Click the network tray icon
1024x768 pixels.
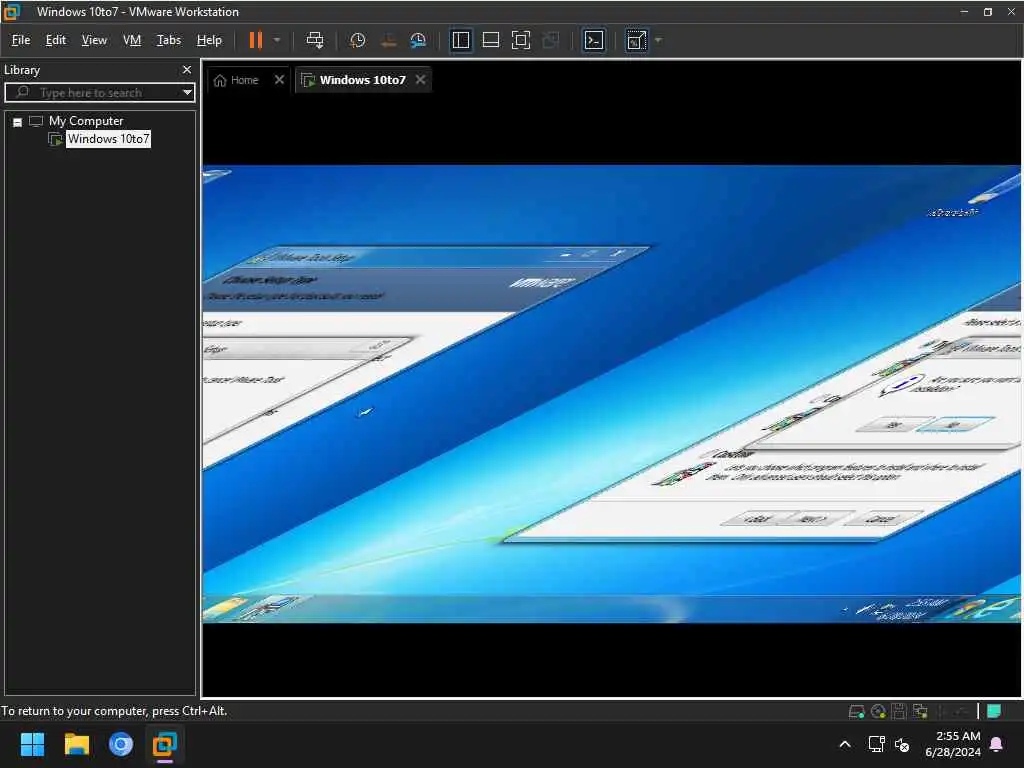pyautogui.click(x=876, y=744)
